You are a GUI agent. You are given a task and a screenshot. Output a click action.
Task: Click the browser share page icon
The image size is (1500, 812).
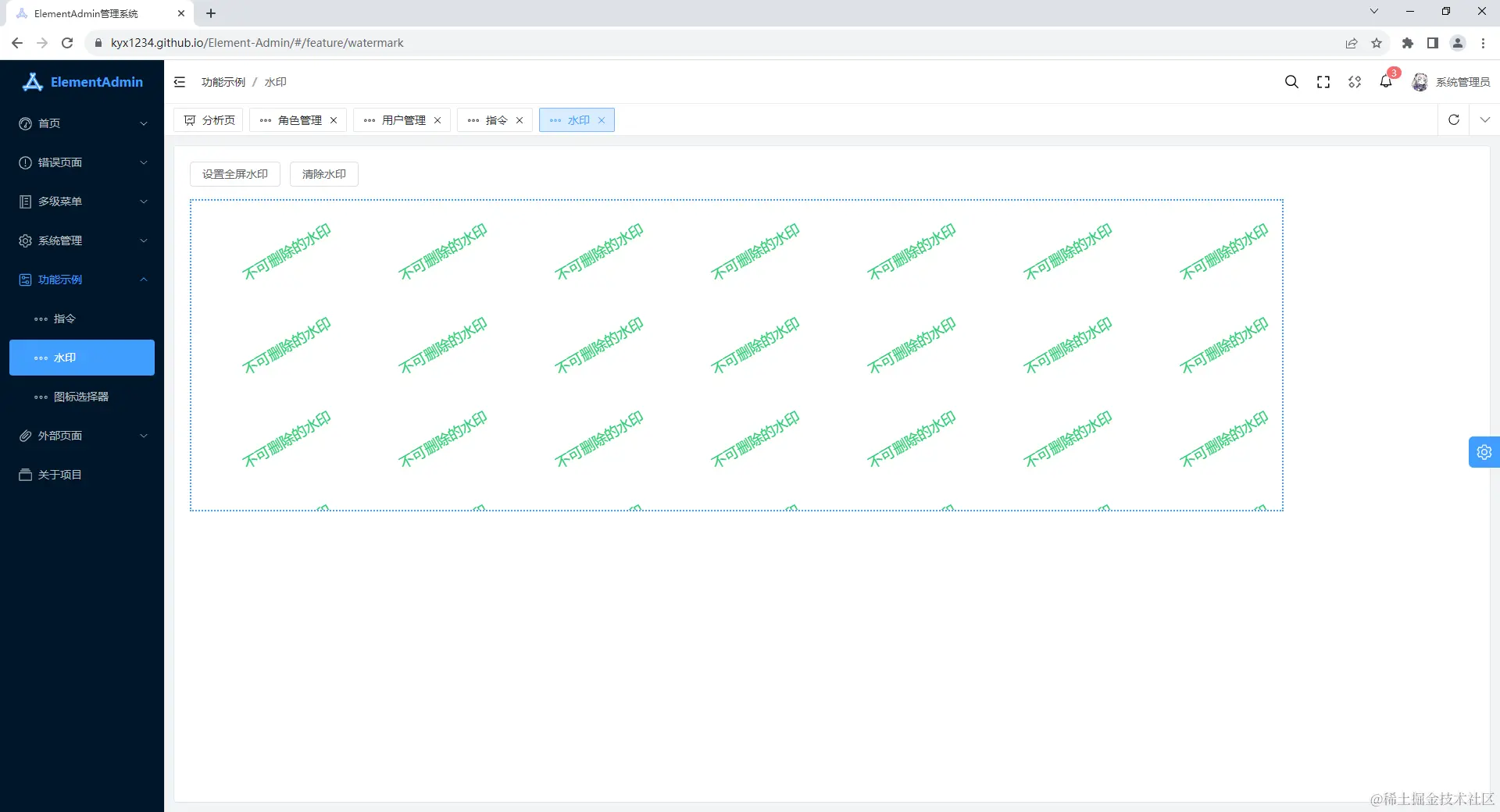pos(1352,43)
